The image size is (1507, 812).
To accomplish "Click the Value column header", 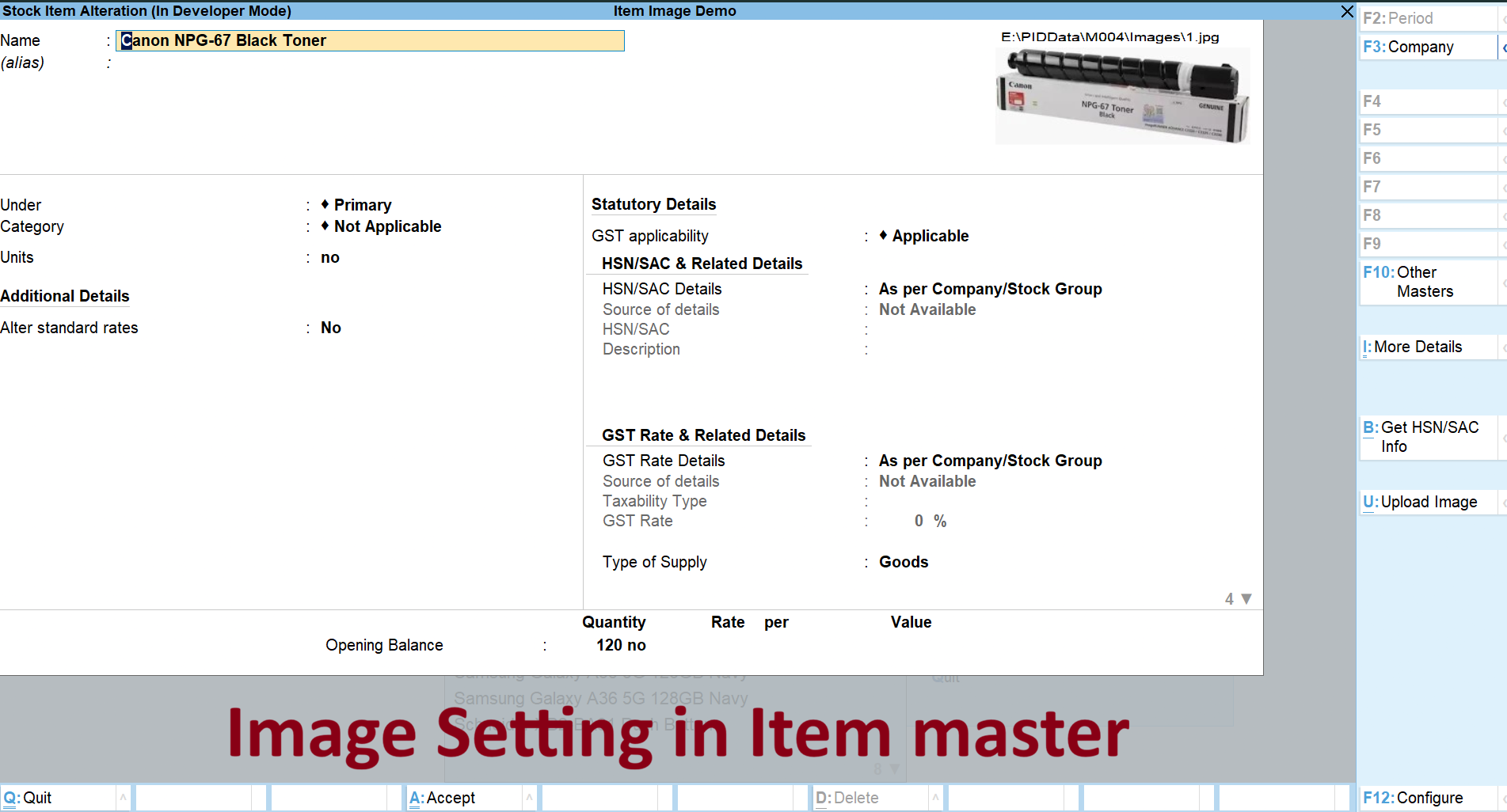I will click(x=911, y=622).
